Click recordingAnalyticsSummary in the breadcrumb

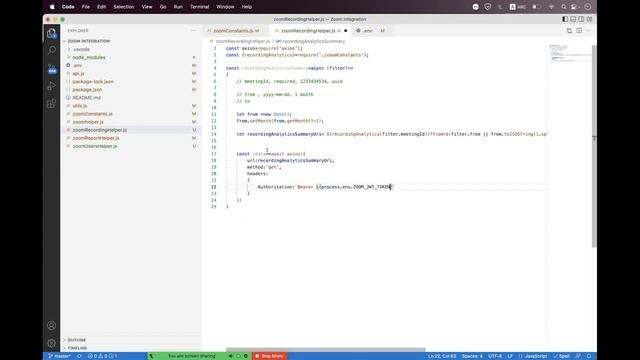click(313, 41)
